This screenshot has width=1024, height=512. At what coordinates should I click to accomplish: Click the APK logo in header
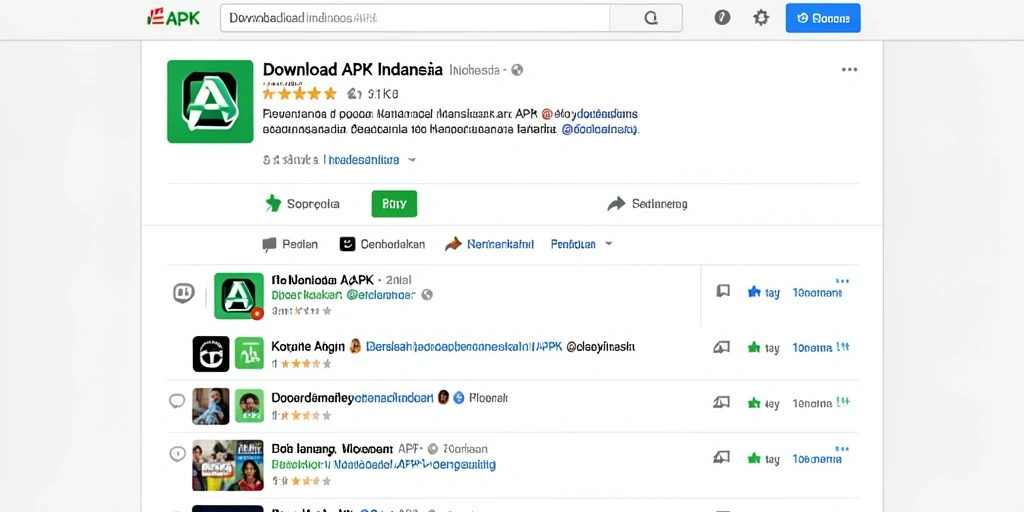[174, 18]
